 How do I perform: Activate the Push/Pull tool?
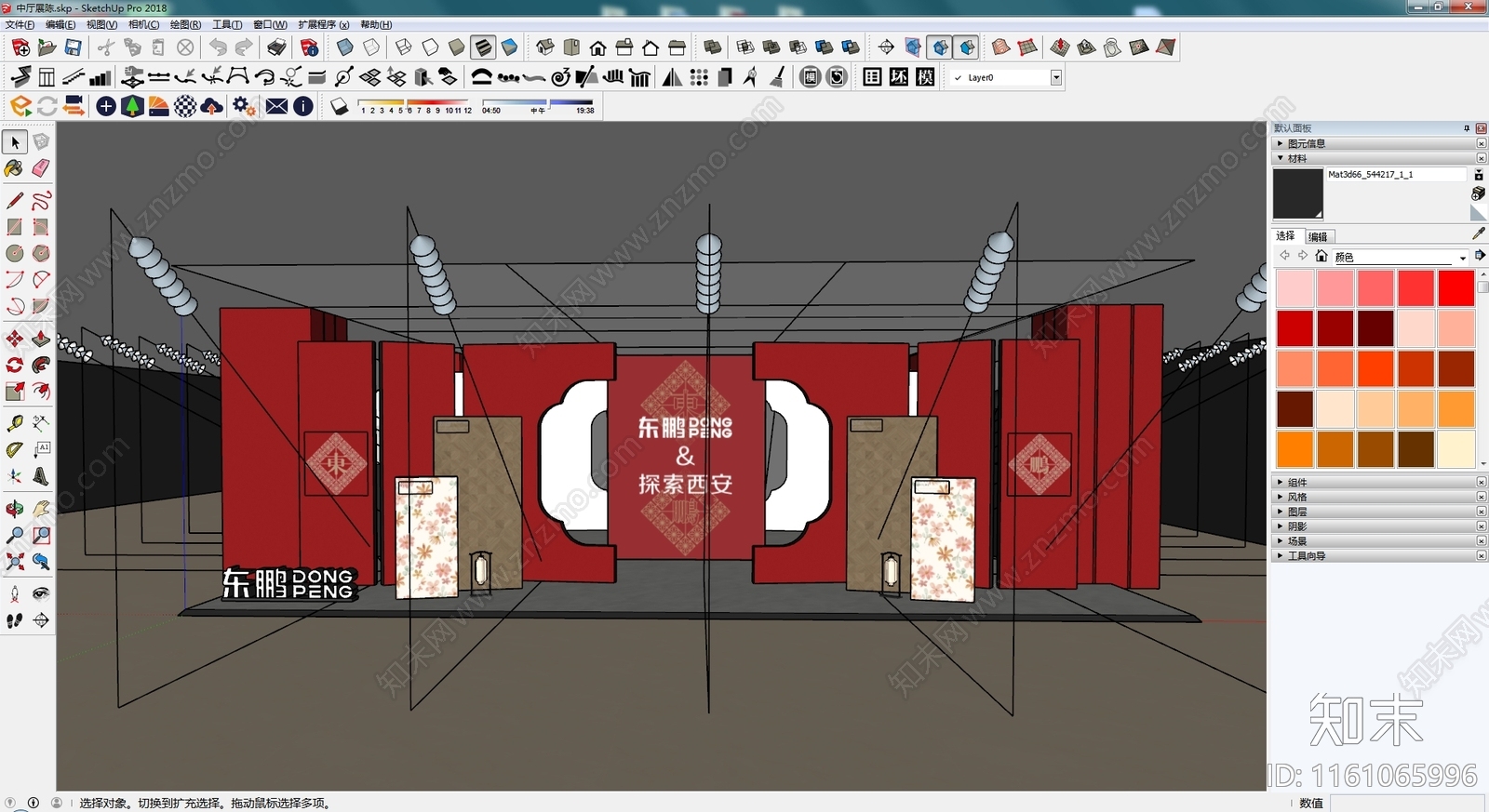[41, 339]
